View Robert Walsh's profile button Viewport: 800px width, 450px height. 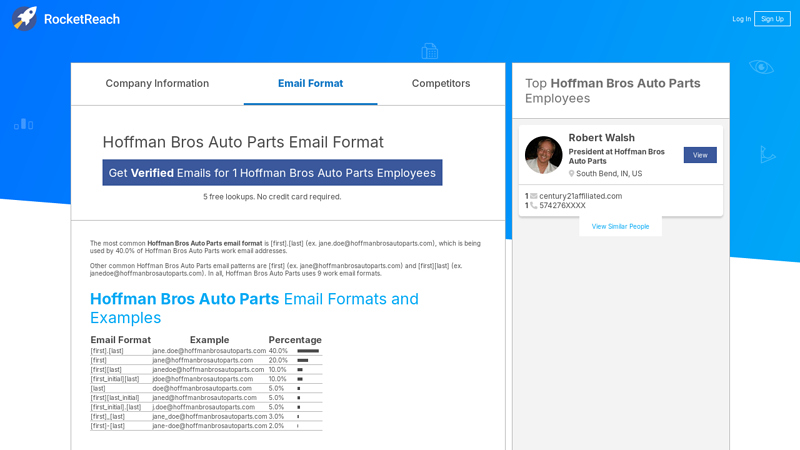[700, 155]
